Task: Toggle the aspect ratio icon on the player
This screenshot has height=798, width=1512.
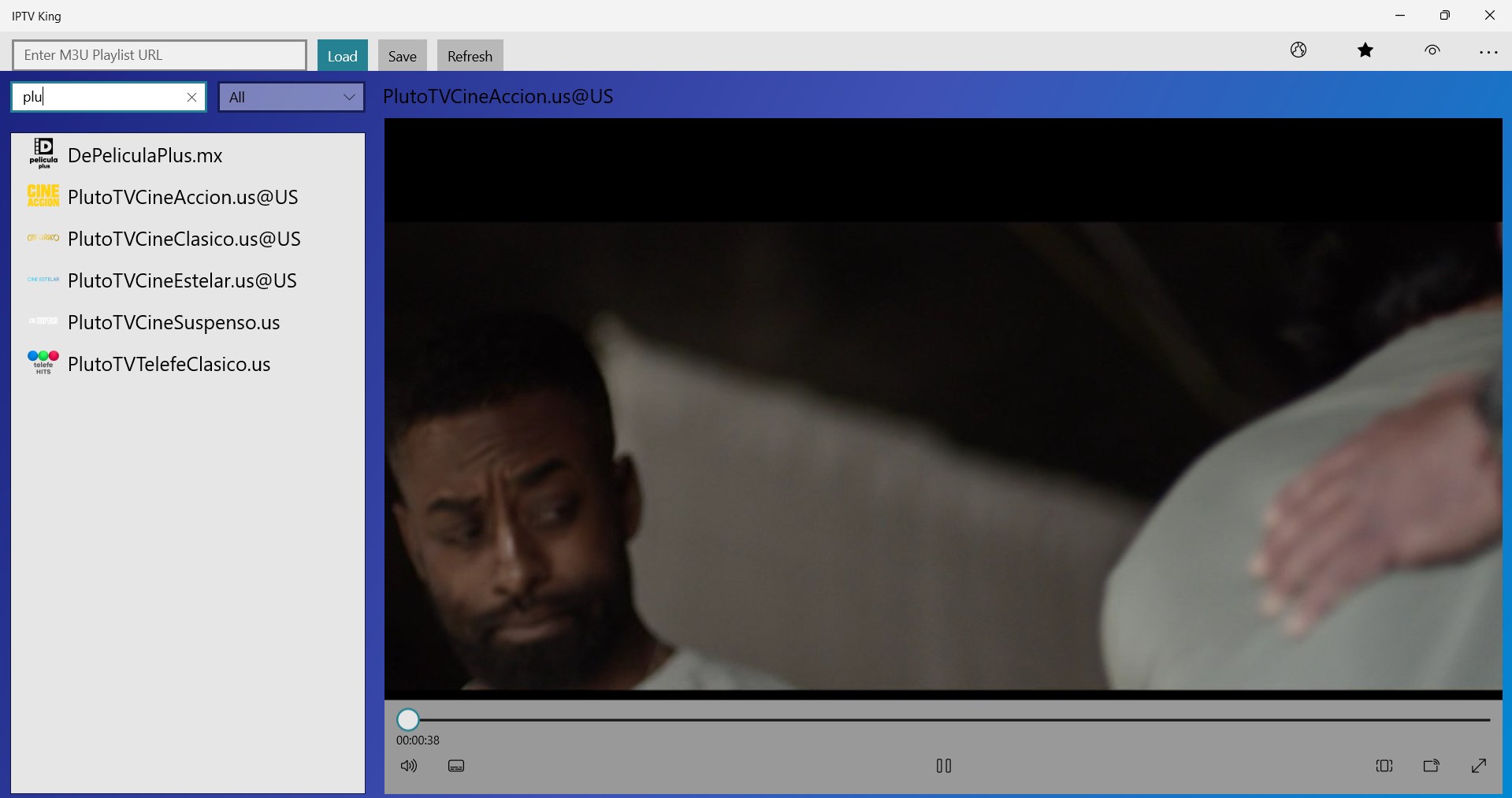Action: coord(1384,765)
